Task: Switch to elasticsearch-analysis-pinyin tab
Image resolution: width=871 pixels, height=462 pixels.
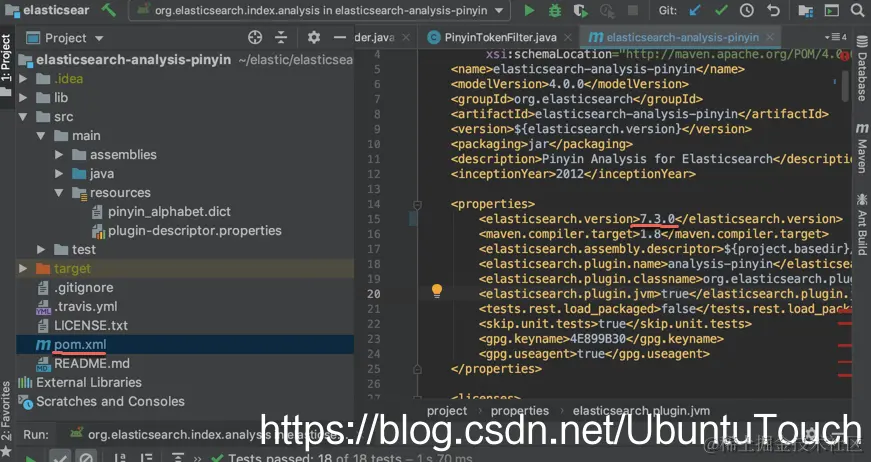Action: tap(682, 37)
